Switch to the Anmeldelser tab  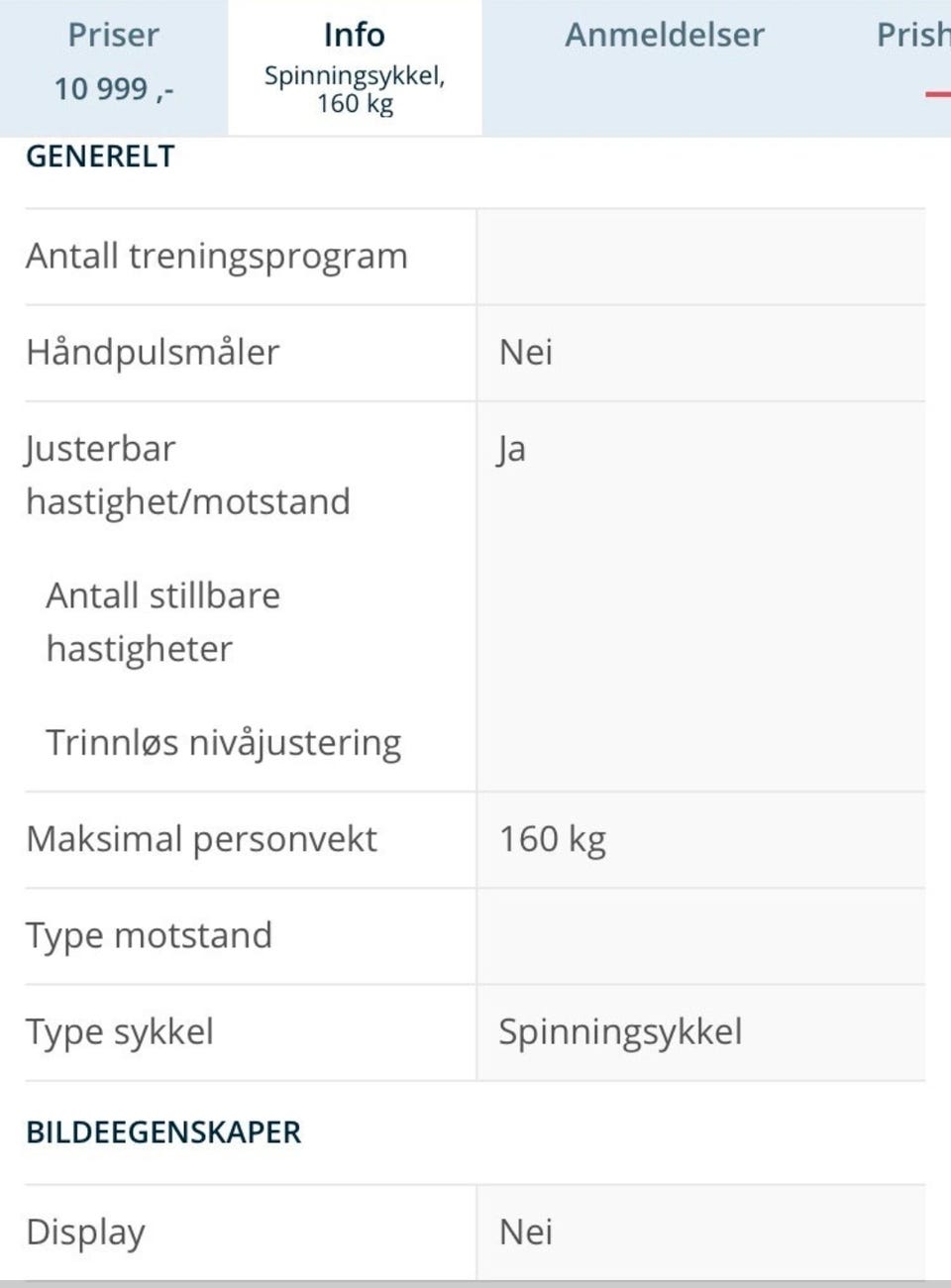[665, 67]
